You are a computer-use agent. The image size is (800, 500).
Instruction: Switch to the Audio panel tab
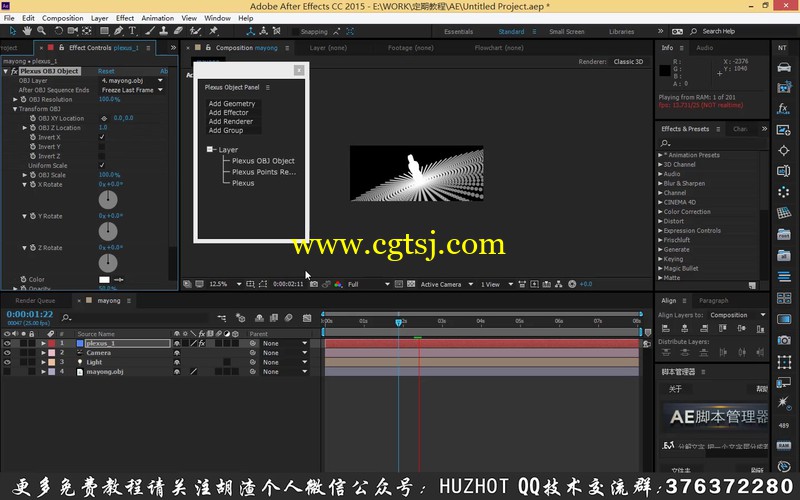pyautogui.click(x=705, y=47)
